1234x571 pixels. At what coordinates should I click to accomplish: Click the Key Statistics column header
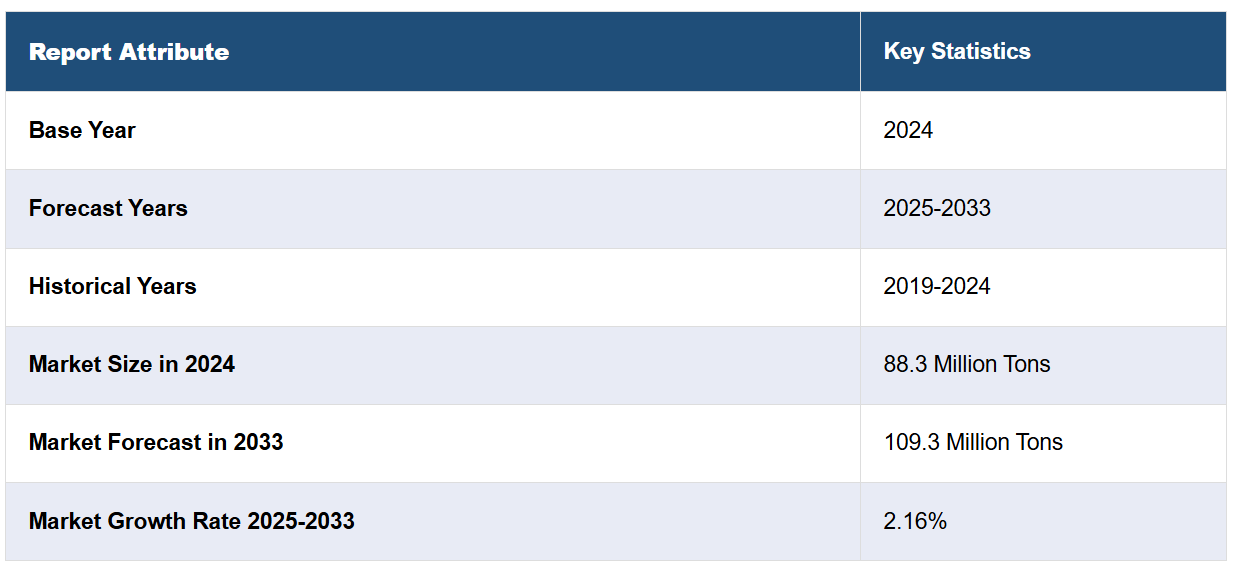click(957, 52)
